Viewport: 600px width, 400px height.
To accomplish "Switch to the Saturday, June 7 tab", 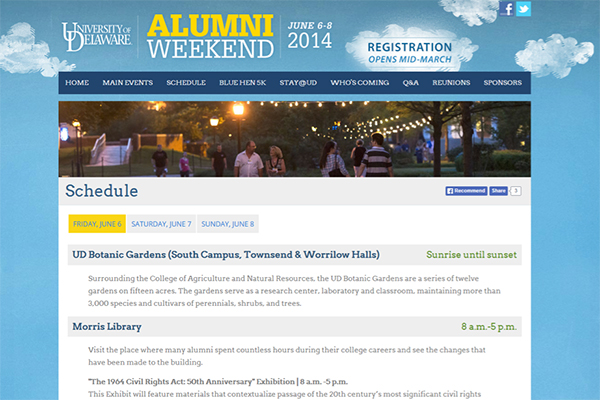I will [x=161, y=224].
